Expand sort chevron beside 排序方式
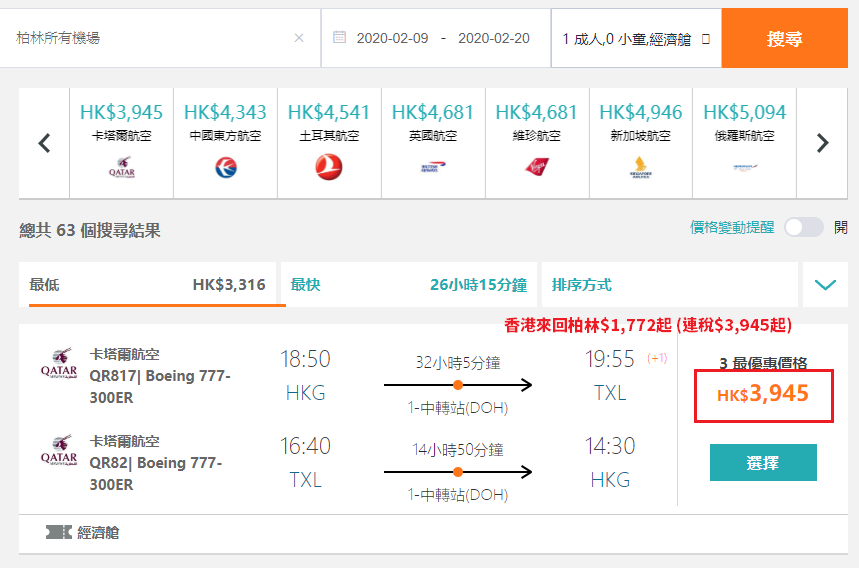Image resolution: width=859 pixels, height=568 pixels. (x=825, y=284)
